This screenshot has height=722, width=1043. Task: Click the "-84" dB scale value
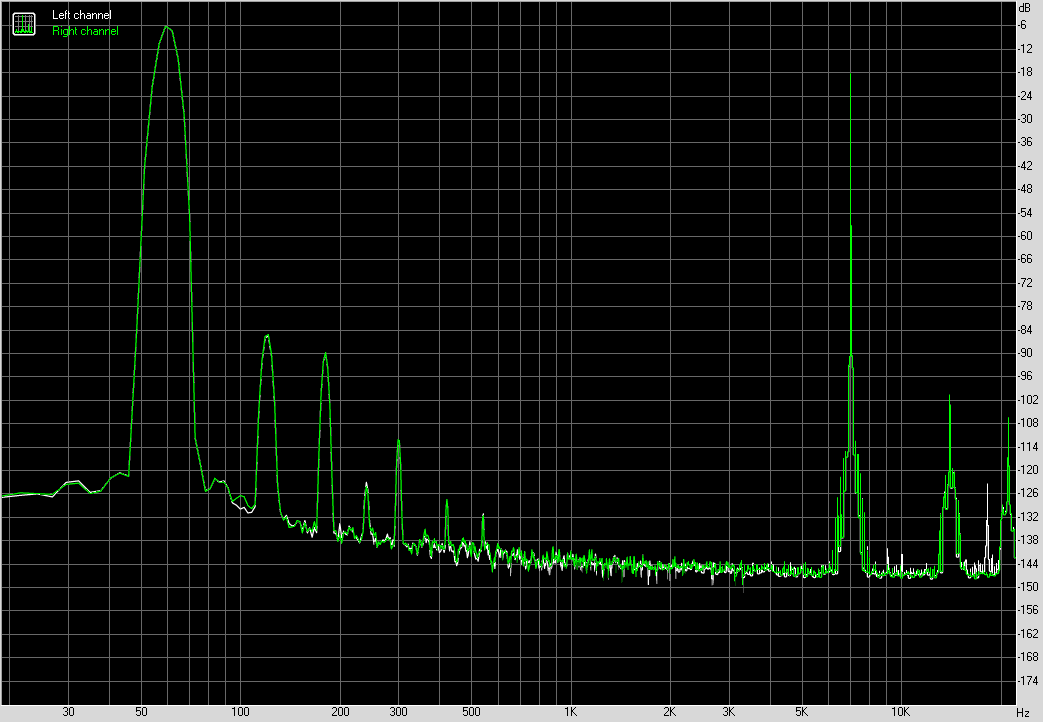(1025, 330)
